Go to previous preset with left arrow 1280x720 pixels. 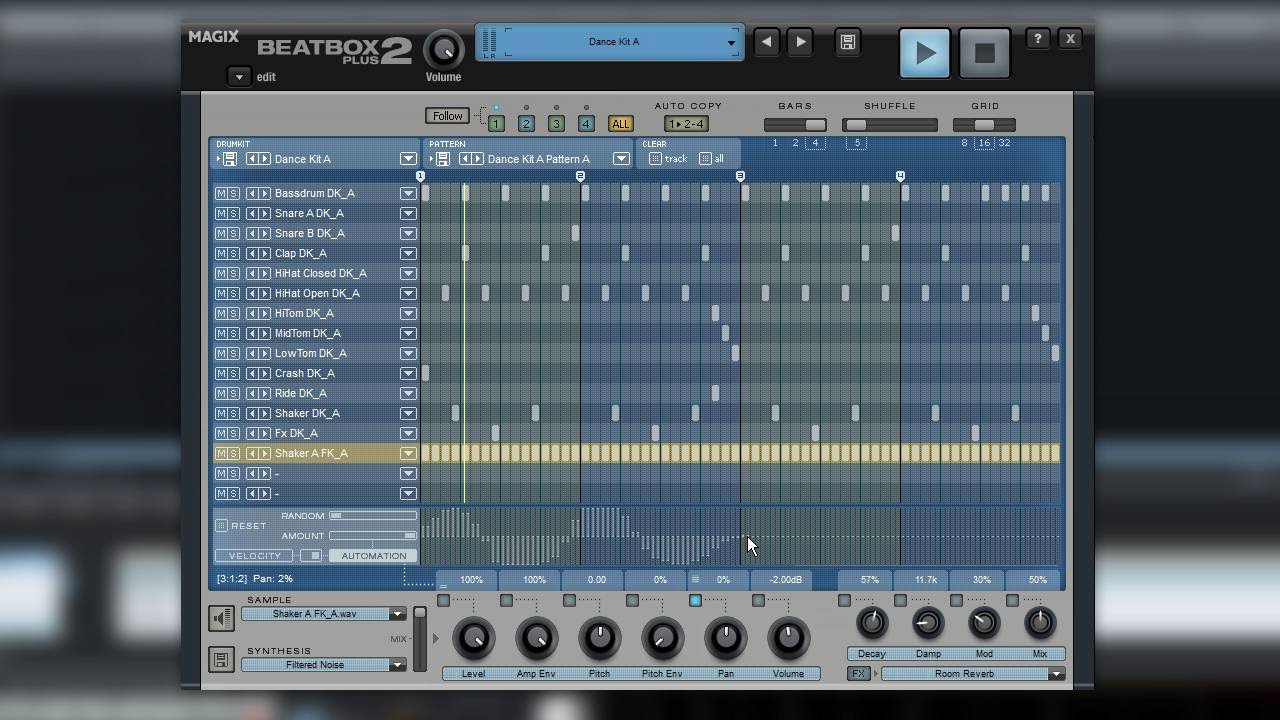click(766, 42)
